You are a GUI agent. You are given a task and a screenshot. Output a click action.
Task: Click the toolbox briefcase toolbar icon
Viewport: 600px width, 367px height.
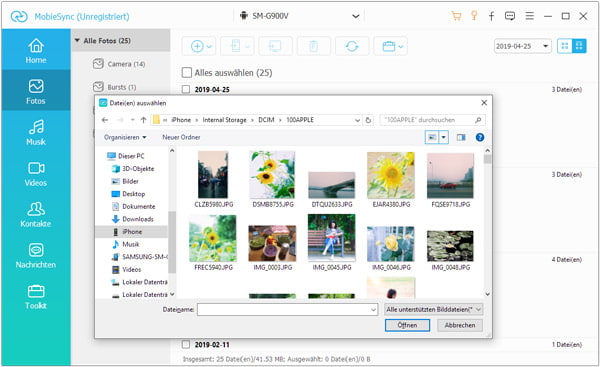click(x=388, y=46)
